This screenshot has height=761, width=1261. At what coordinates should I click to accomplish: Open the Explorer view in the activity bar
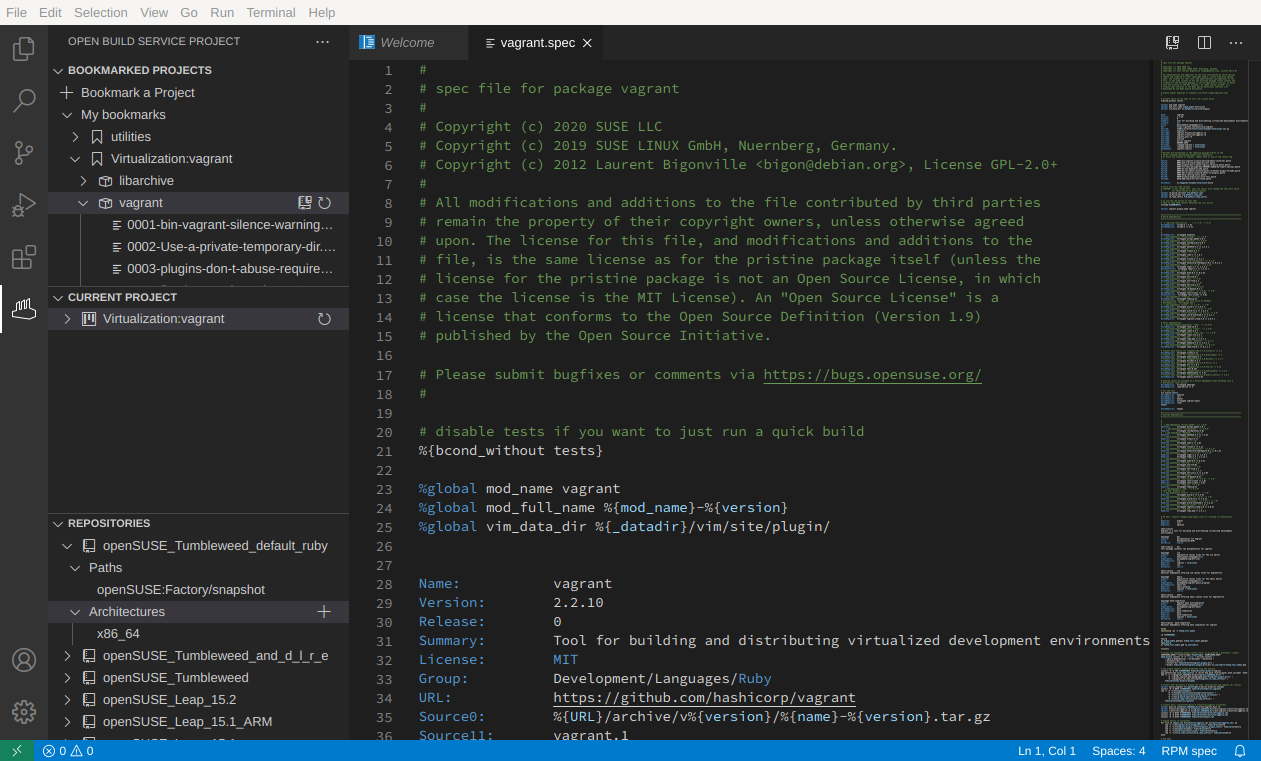click(x=22, y=48)
